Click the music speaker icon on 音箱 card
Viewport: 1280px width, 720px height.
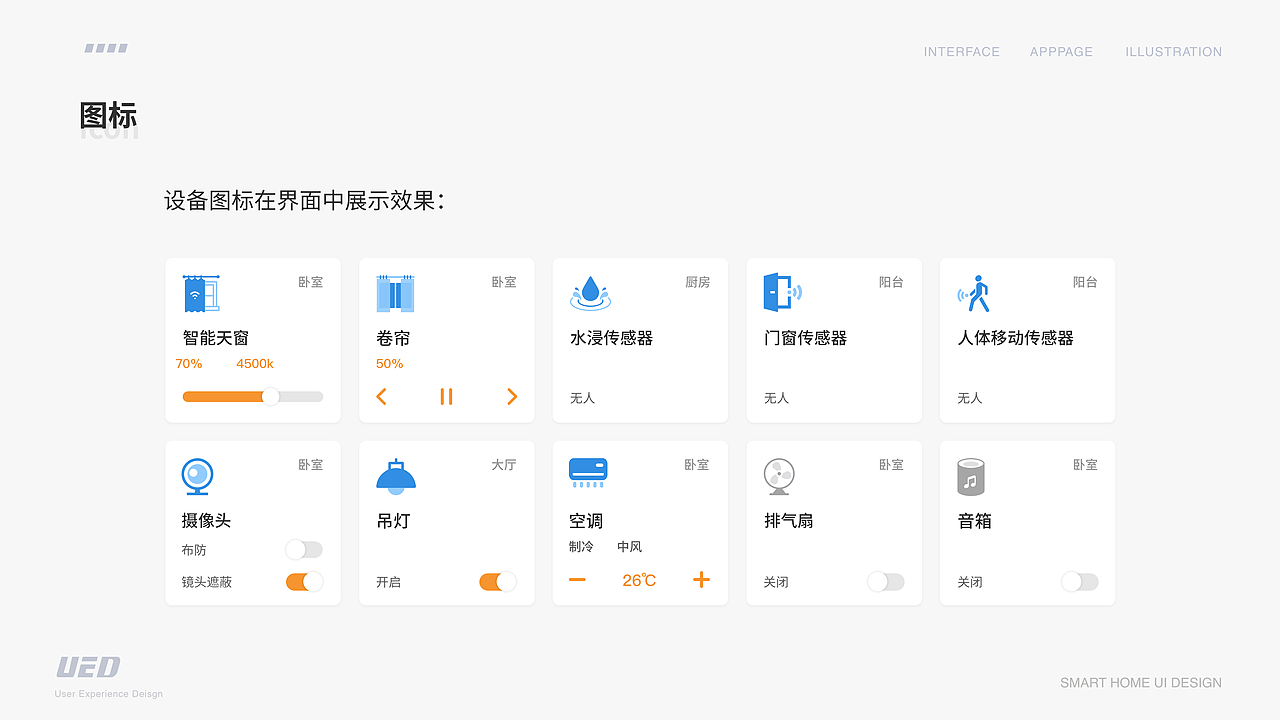[x=972, y=476]
